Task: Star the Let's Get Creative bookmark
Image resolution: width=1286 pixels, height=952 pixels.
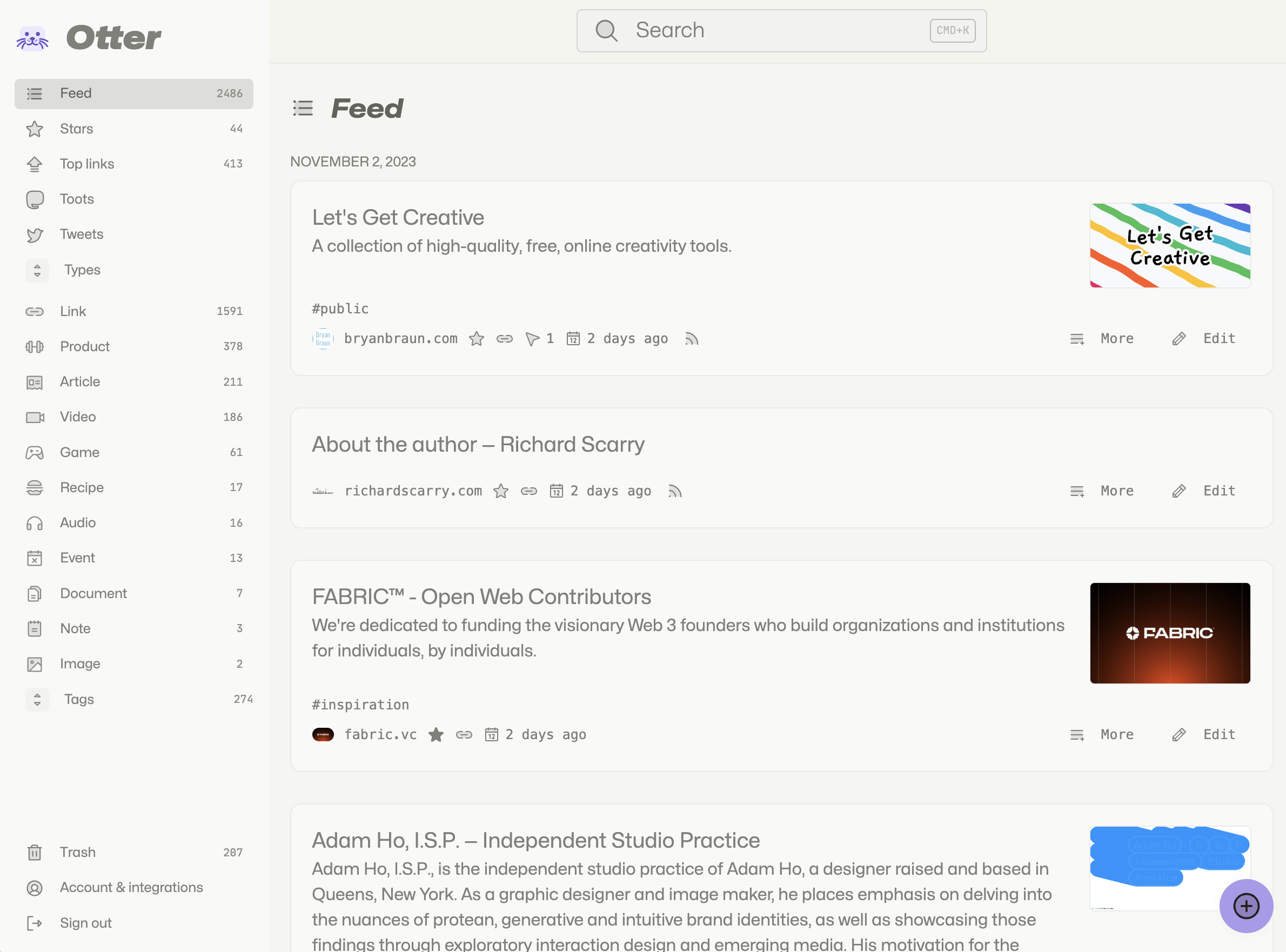Action: pos(477,339)
